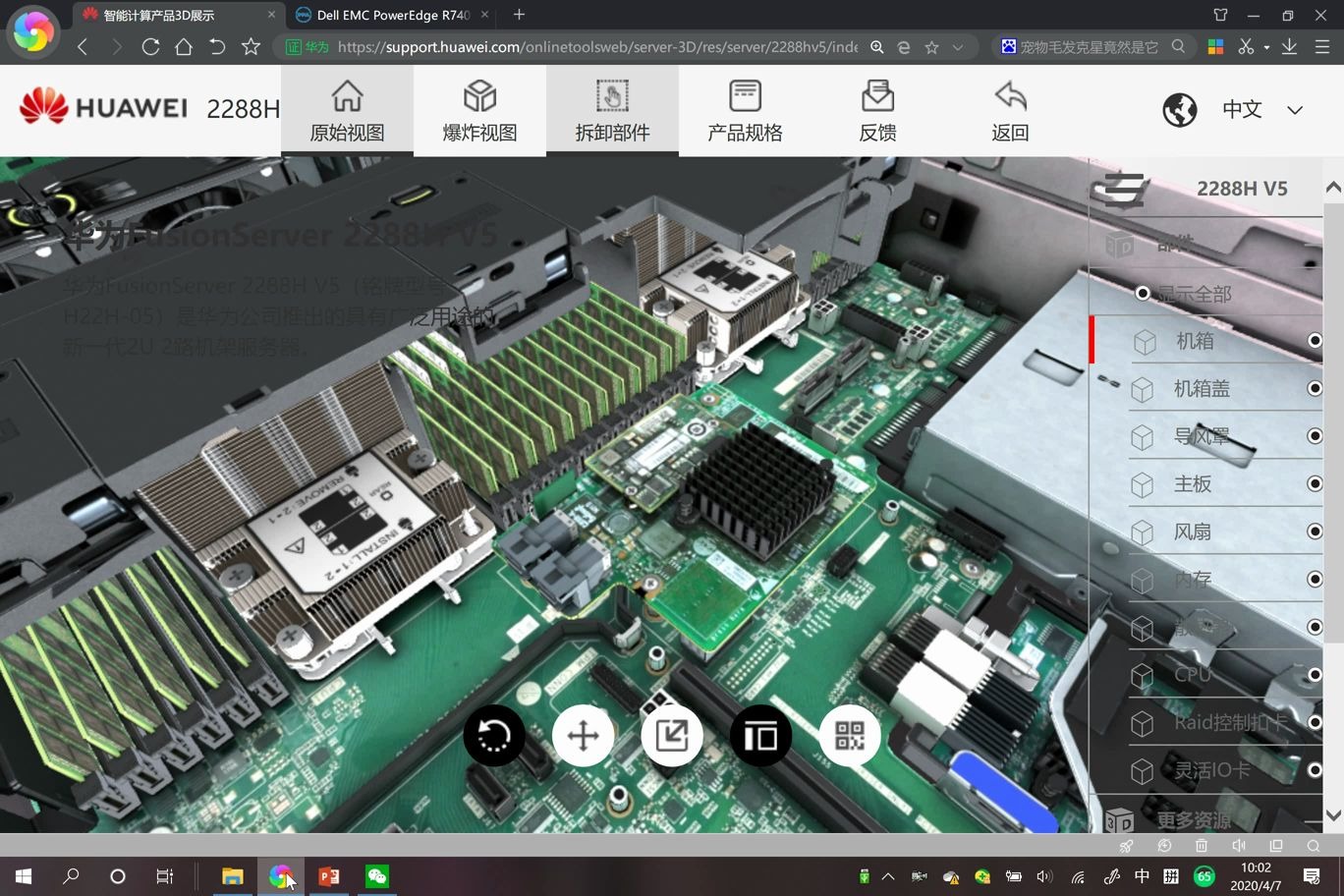The height and width of the screenshot is (896, 1344).
Task: Click the panel vertical scrollbar thumb
Action: point(1333,422)
